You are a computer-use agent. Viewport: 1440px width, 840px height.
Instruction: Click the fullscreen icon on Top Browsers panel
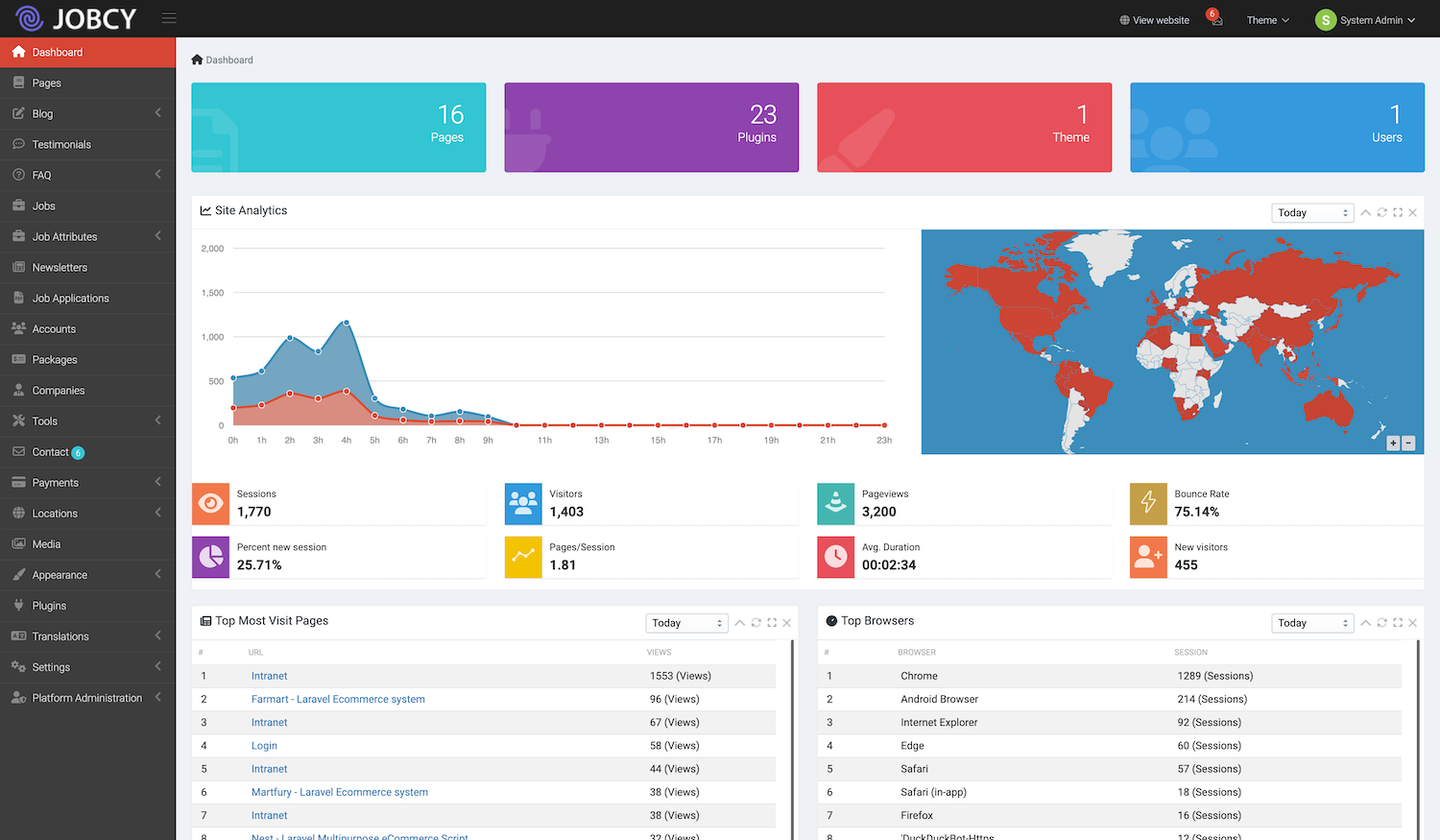pos(1397,623)
